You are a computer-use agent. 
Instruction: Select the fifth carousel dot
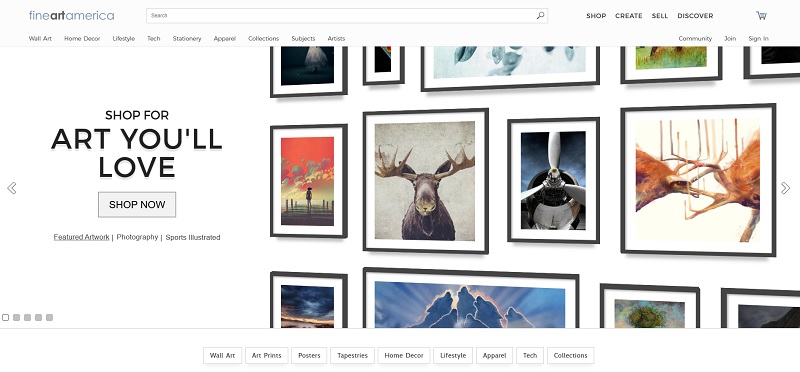(49, 317)
